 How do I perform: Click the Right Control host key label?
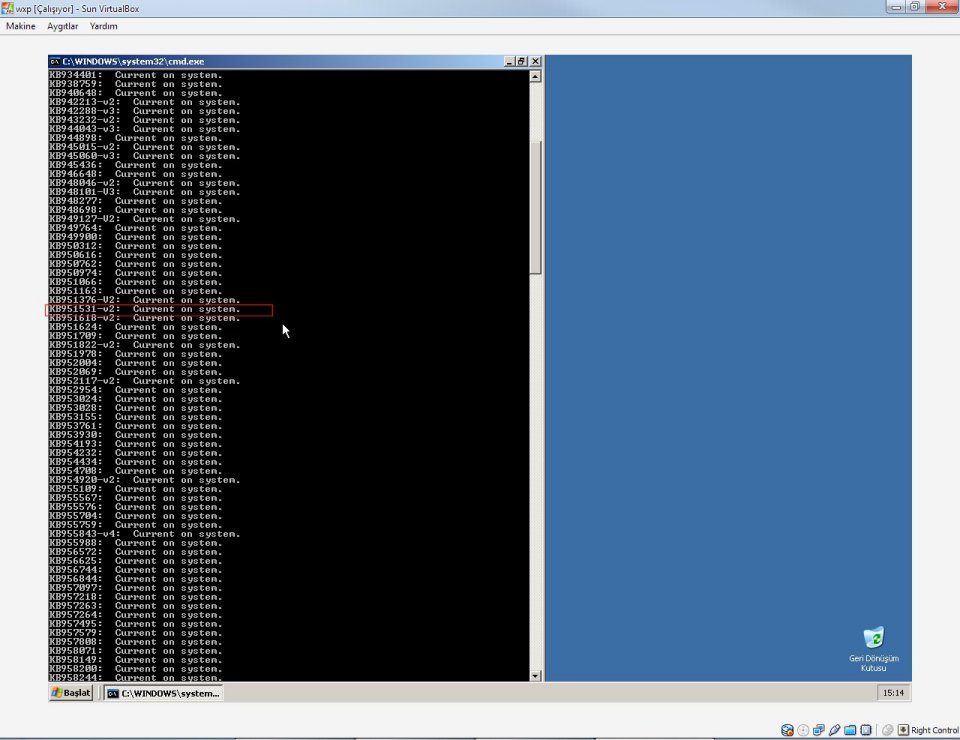point(935,730)
